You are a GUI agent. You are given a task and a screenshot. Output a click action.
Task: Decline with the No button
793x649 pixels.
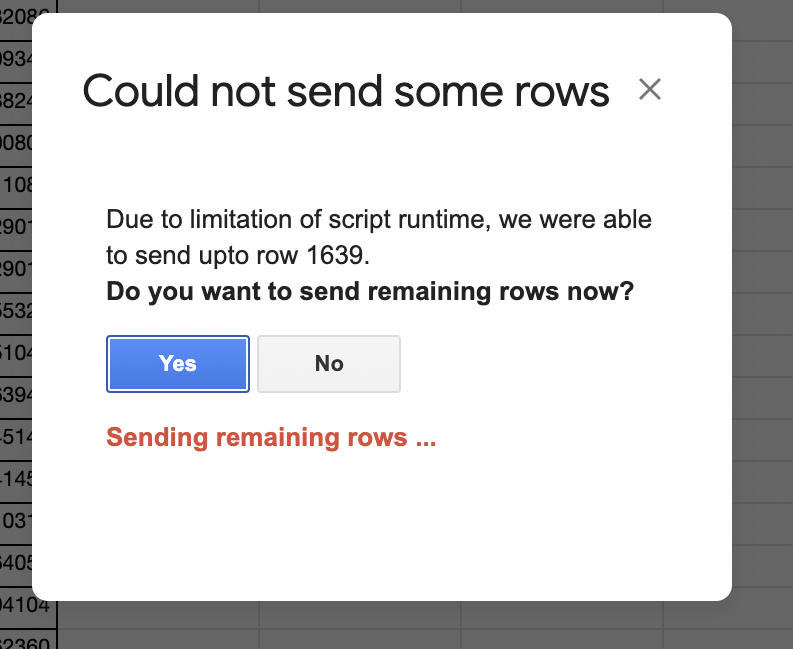tap(329, 364)
